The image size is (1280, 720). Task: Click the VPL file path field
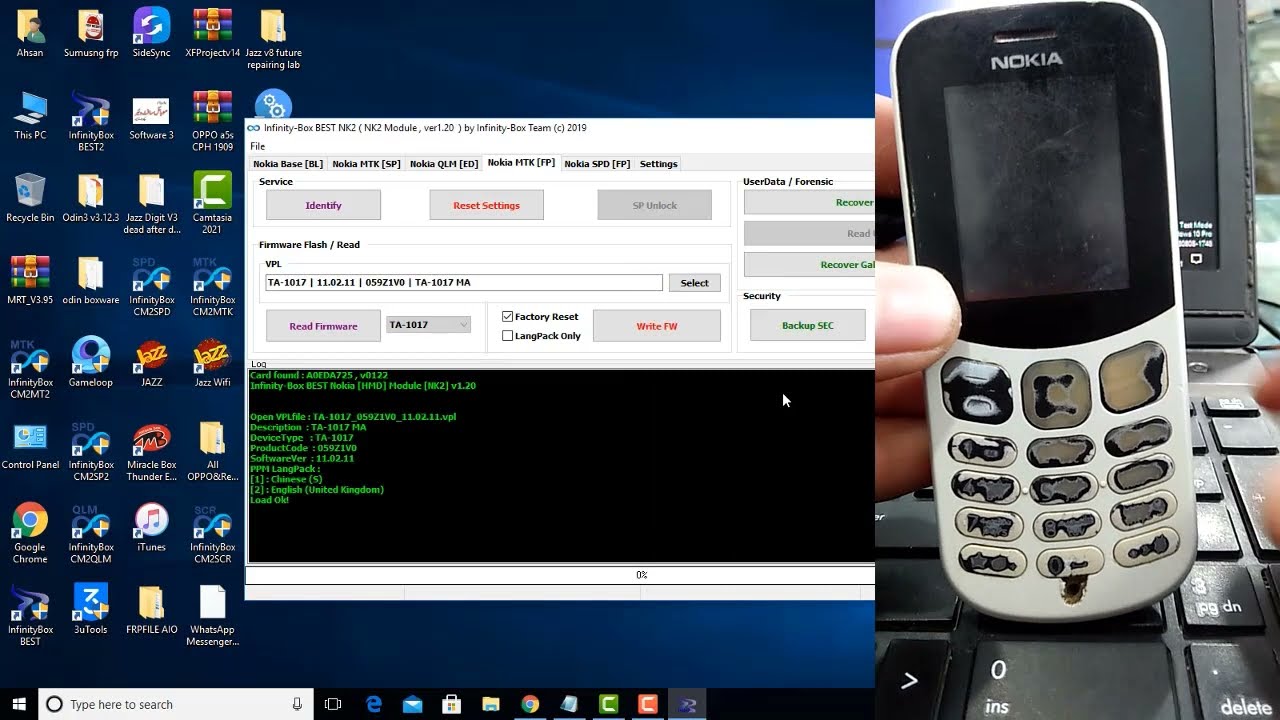tap(464, 283)
